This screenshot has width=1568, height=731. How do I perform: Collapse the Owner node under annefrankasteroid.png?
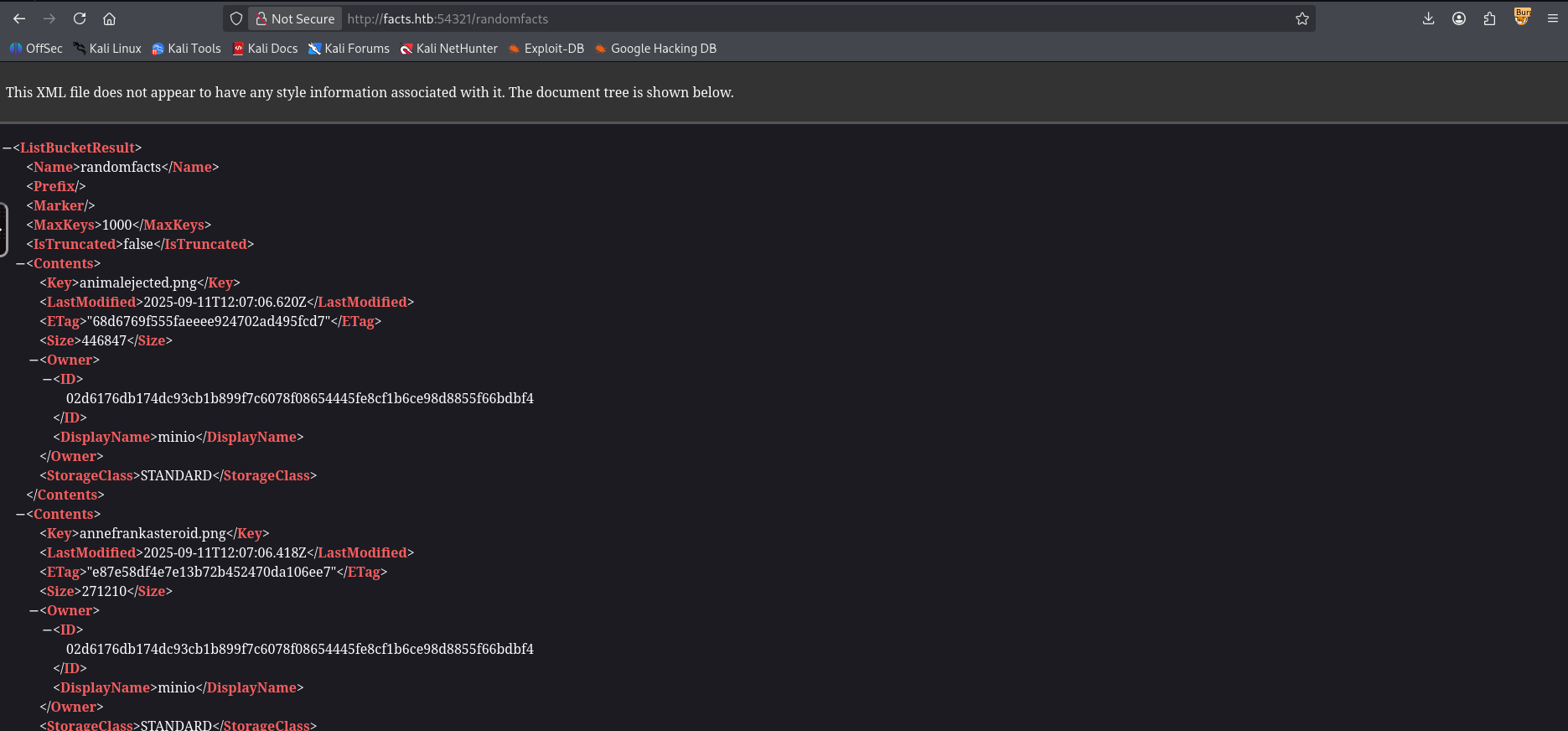(x=34, y=610)
